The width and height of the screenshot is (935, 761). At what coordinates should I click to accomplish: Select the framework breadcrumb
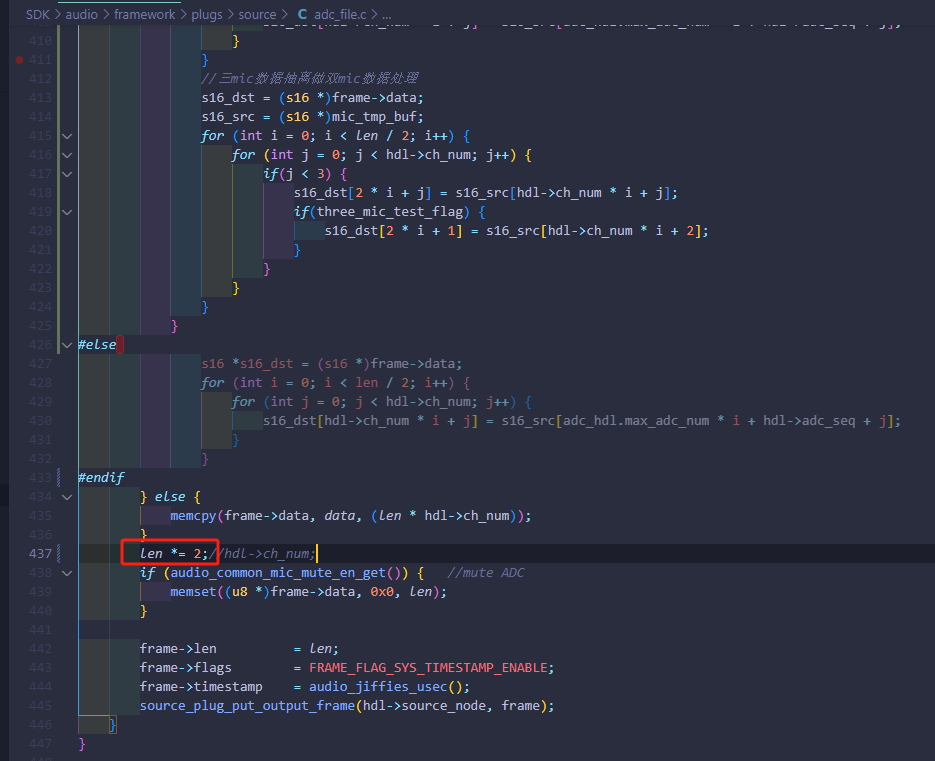point(145,14)
